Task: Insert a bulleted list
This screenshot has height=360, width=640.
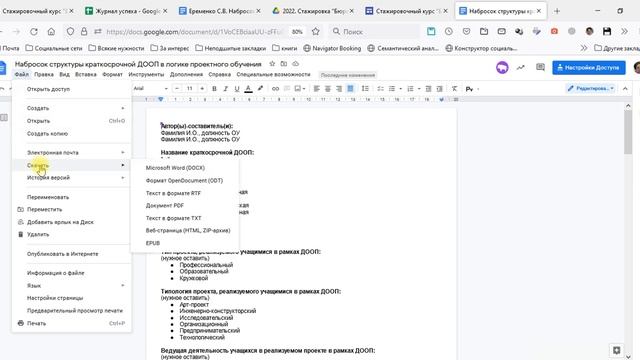Action: tap(392, 89)
